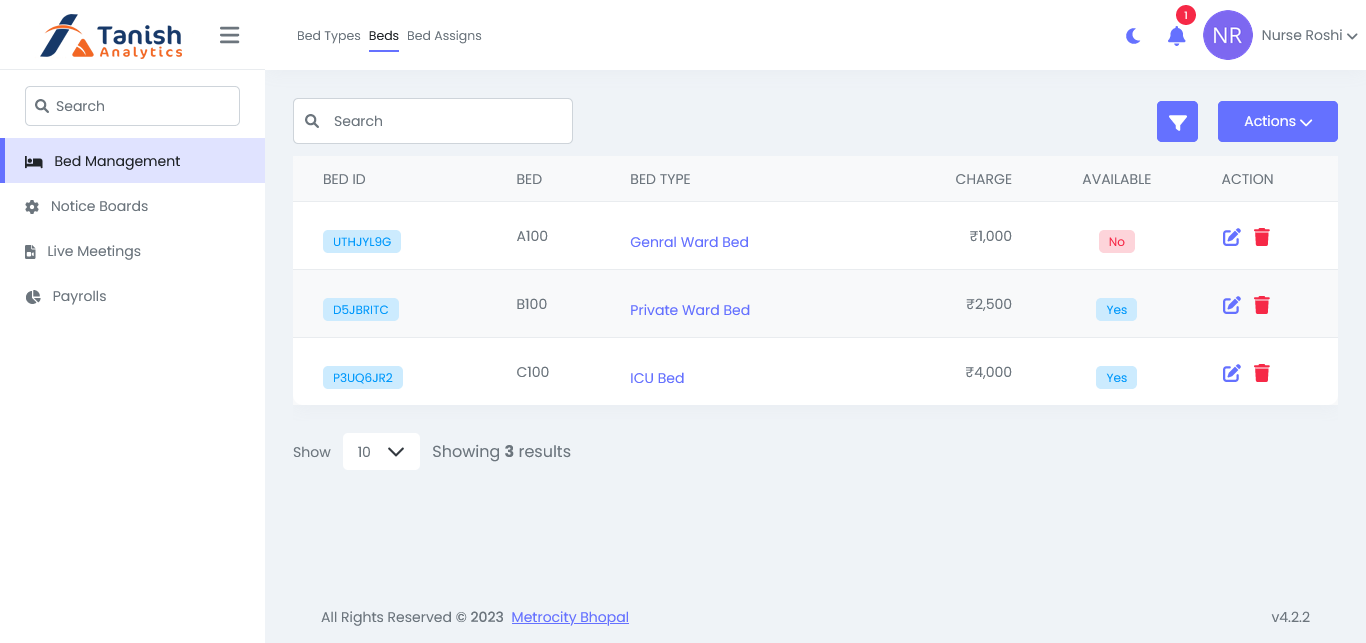Switch to the Bed Types tab
1366x643 pixels.
328,35
